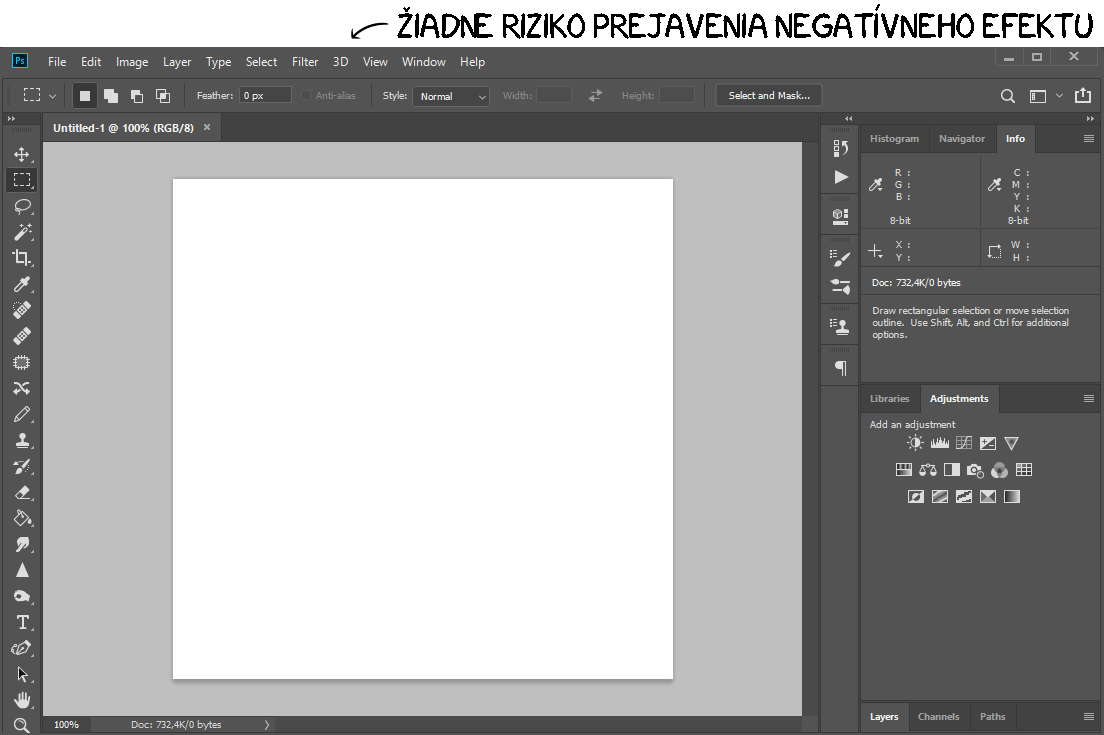Screen dimensions: 1104x735
Task: Select the Lasso tool
Action: [21, 206]
